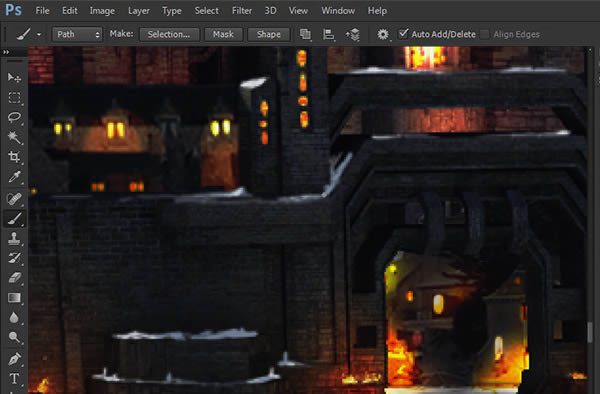The height and width of the screenshot is (394, 600).
Task: Open the 3D menu
Action: click(271, 11)
